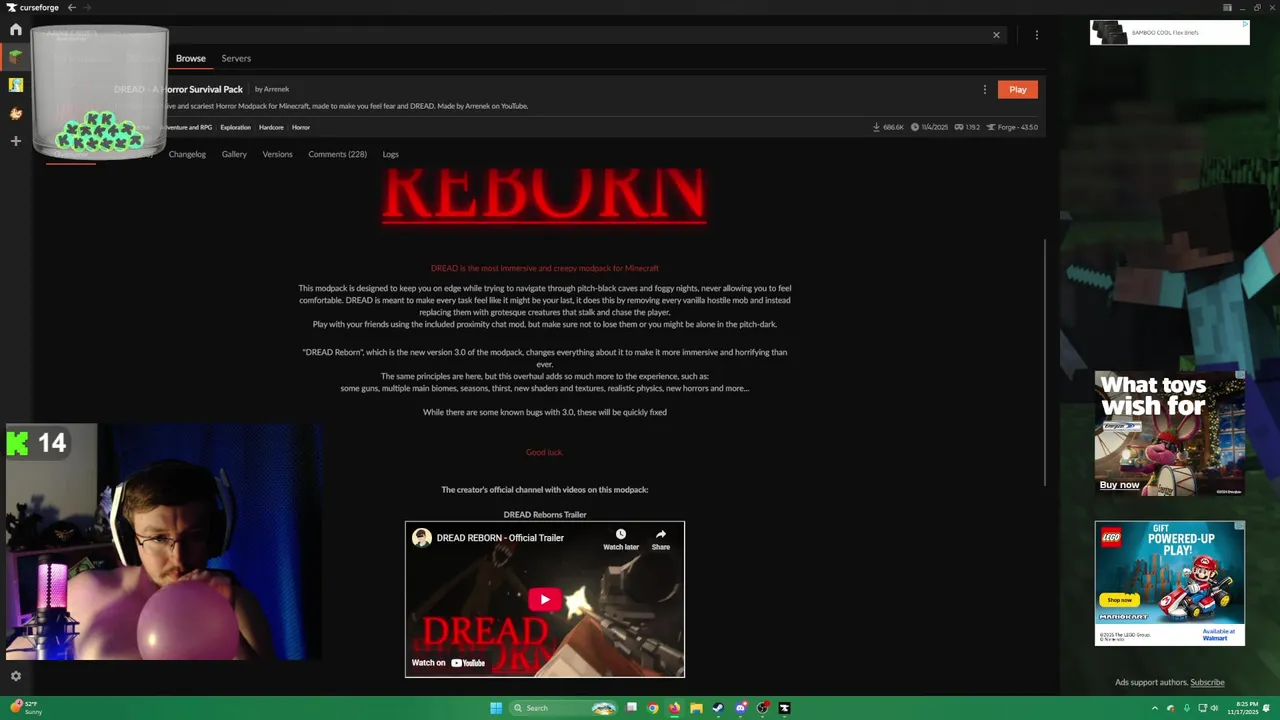This screenshot has width=1280, height=720.
Task: Click the taskbar Search box
Action: pyautogui.click(x=565, y=708)
